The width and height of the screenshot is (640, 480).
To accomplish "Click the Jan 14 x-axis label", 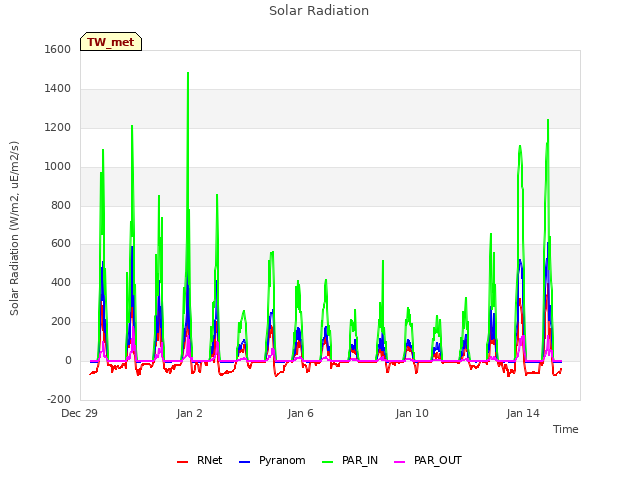I will (523, 413).
